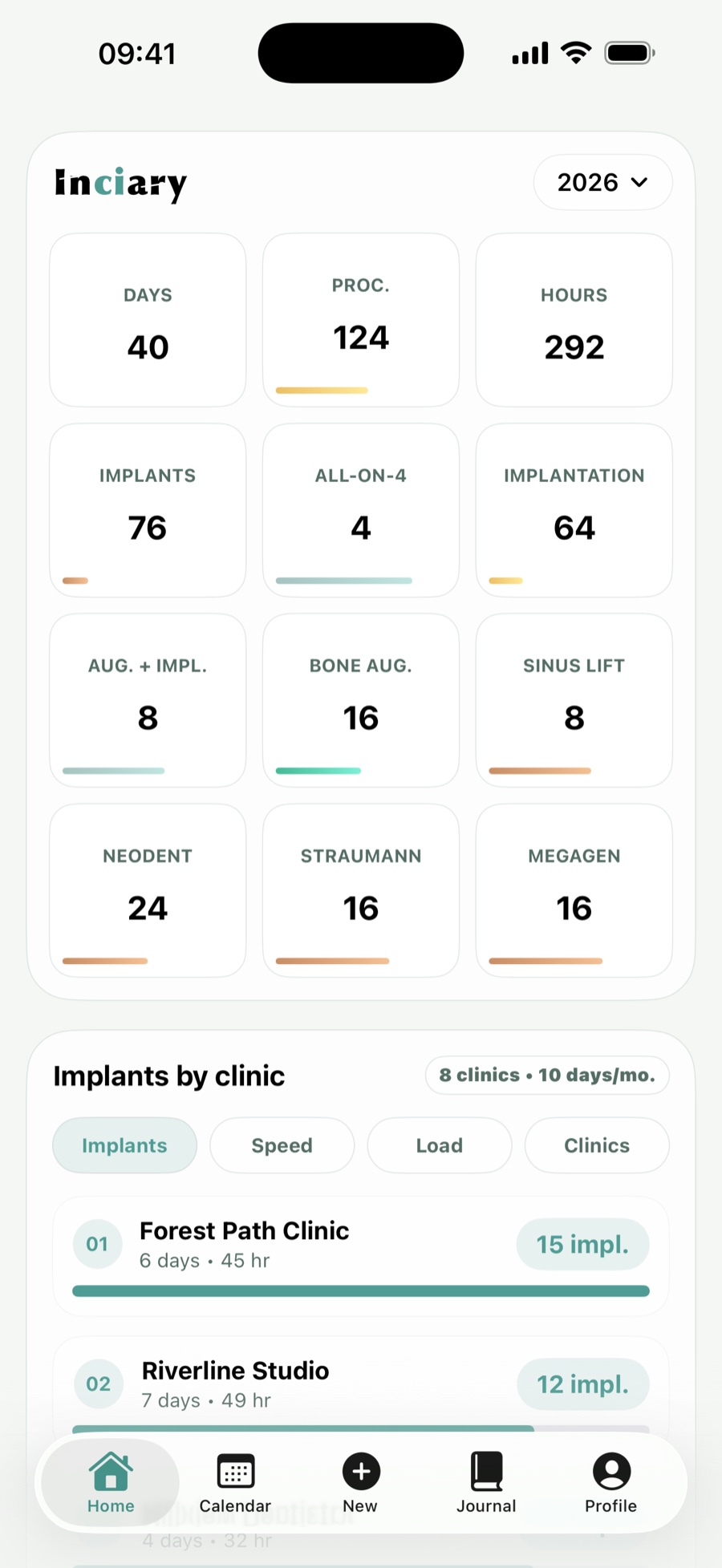Select the Implants filter chip
This screenshot has width=722, height=1568.
point(124,1145)
